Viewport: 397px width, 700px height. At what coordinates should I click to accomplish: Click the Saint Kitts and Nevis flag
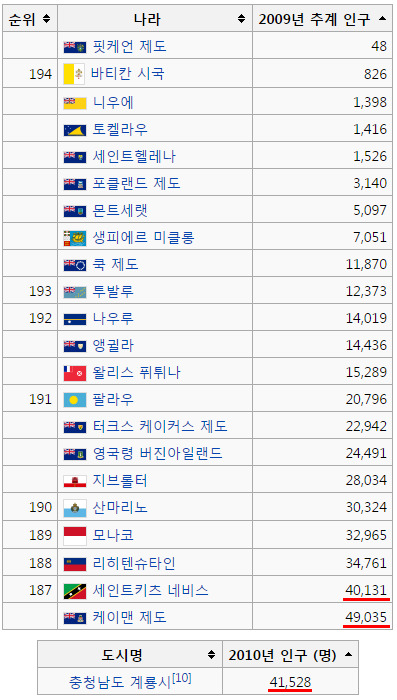(x=75, y=591)
